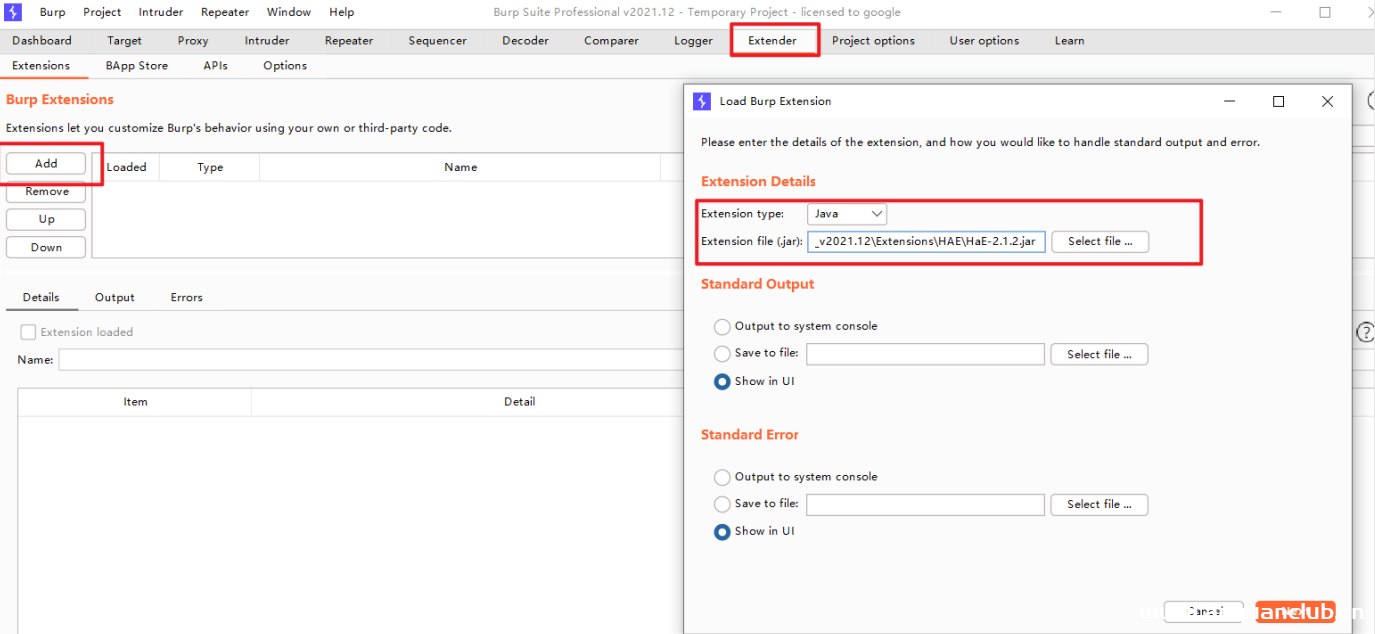Screen dimensions: 1375x634
Task: Select Standard Output 'Show in UI' radio
Action: 722,382
